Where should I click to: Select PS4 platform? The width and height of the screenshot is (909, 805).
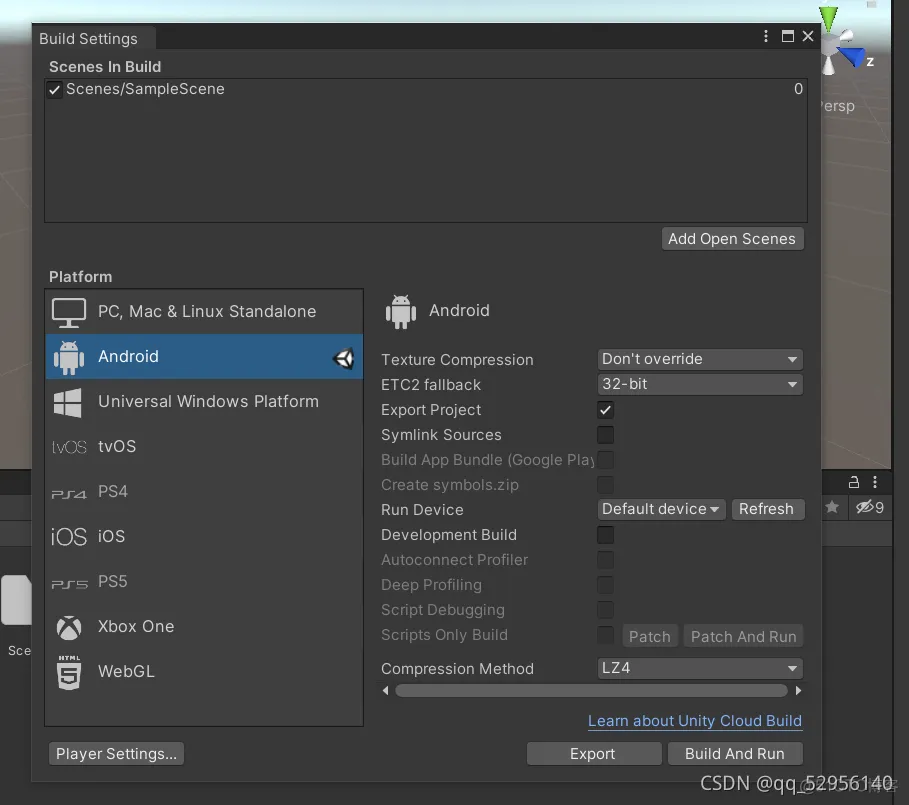click(204, 491)
